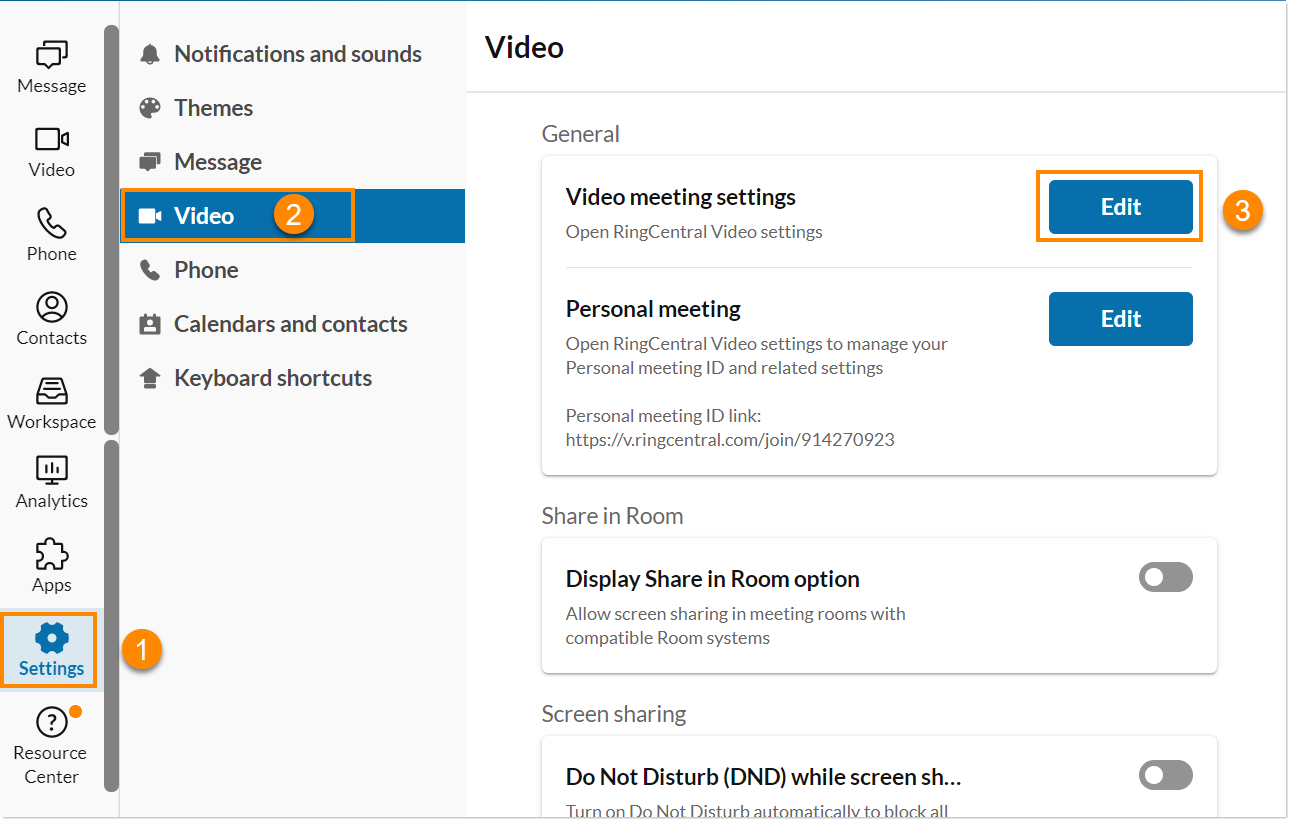Select Themes in the settings menu
Viewport: 1291px width, 822px height.
213,107
